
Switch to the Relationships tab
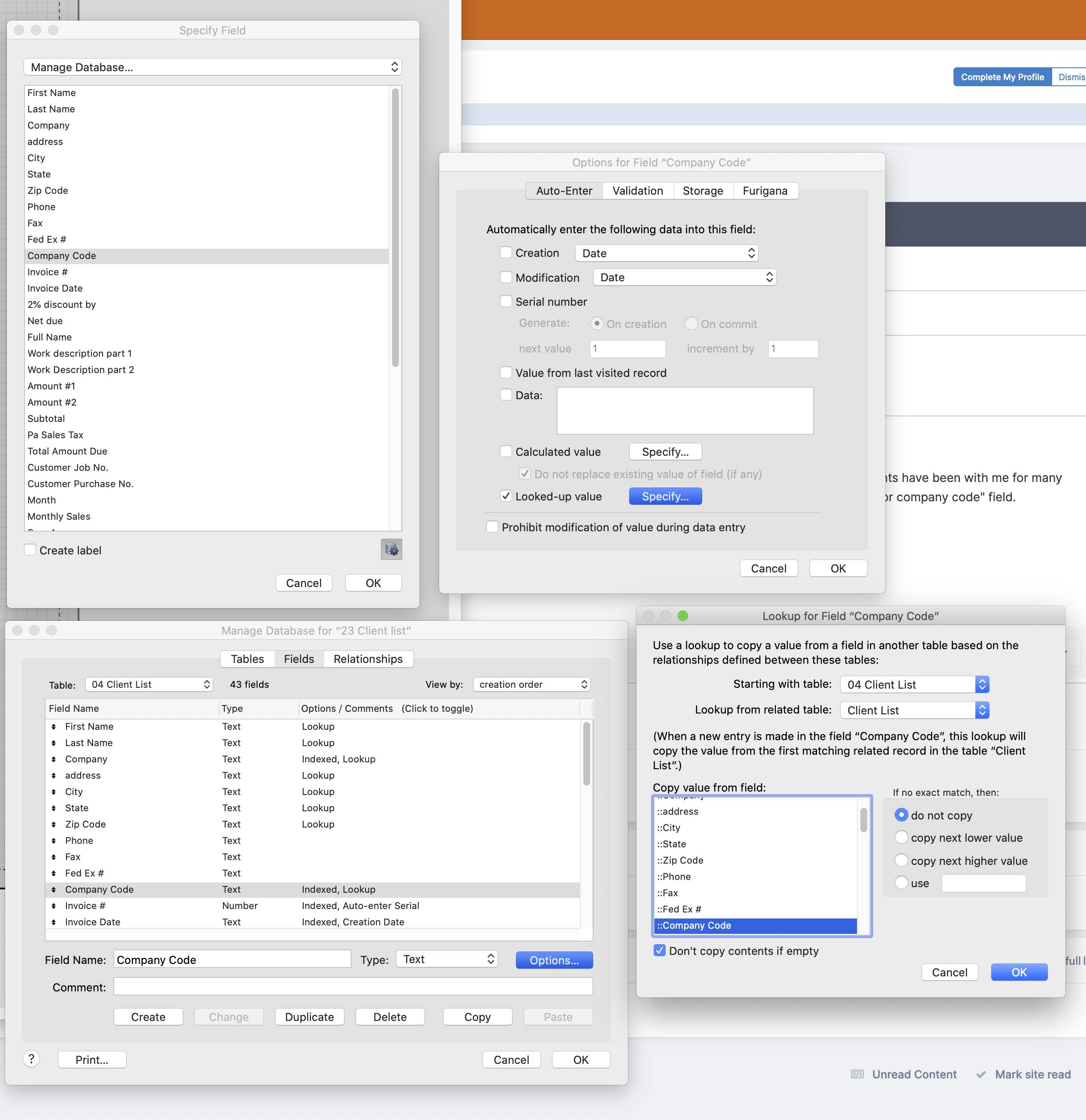[368, 659]
